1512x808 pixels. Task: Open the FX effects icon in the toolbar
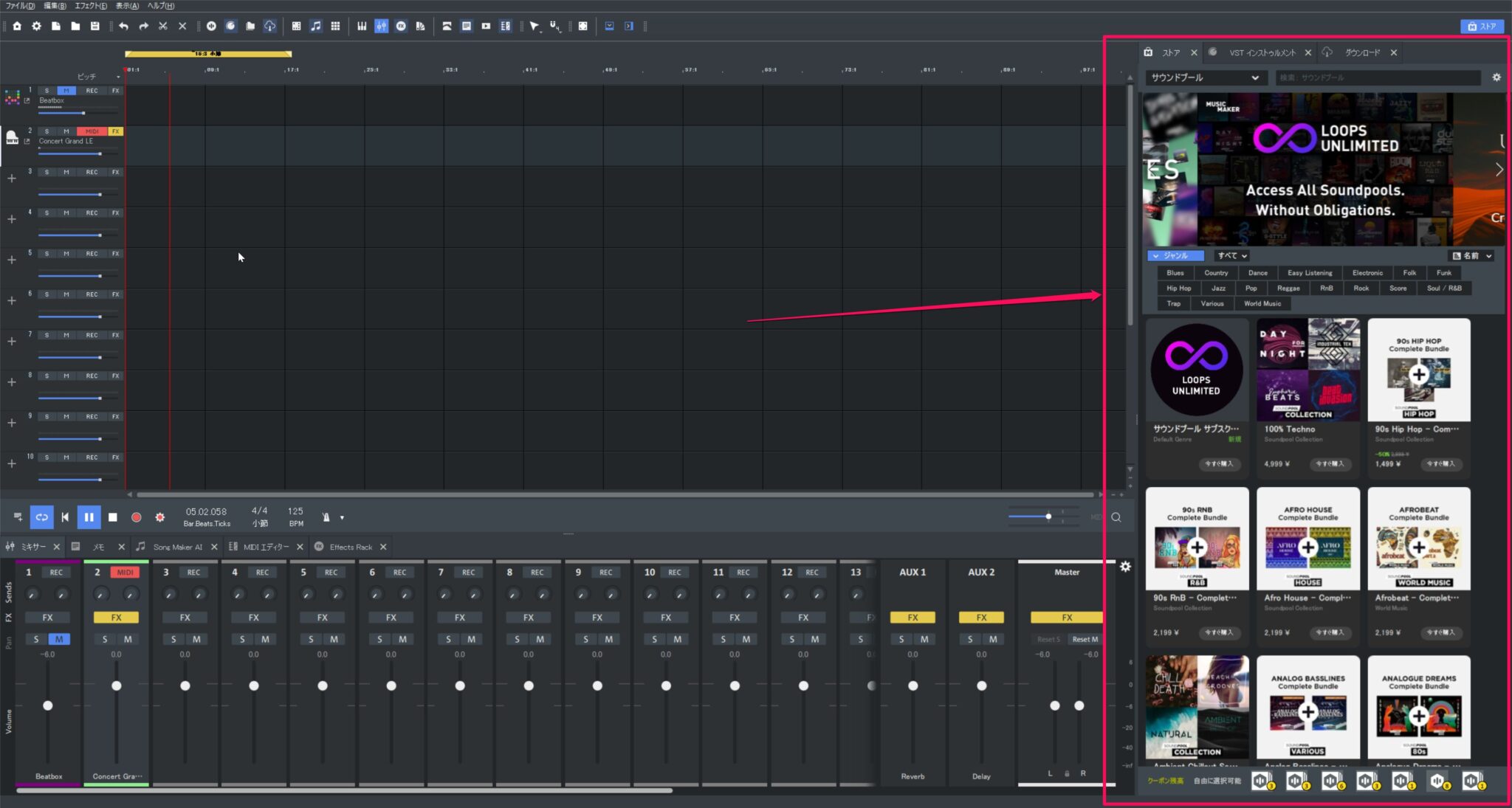(402, 26)
